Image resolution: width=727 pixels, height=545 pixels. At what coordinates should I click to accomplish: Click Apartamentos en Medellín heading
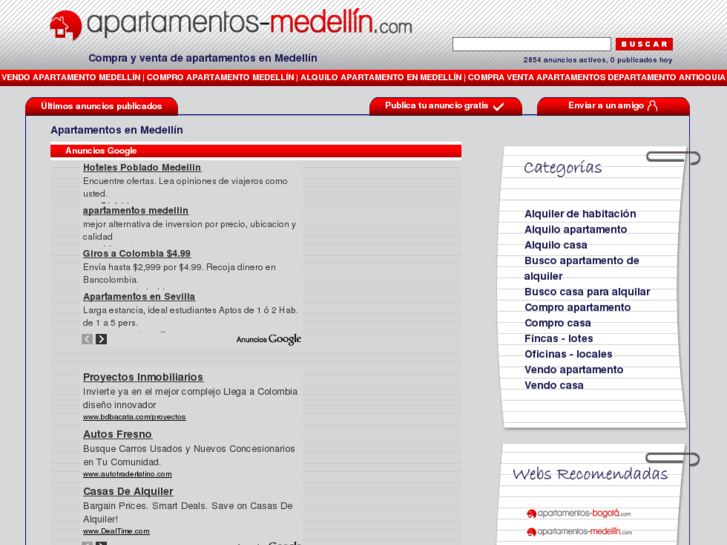point(117,130)
